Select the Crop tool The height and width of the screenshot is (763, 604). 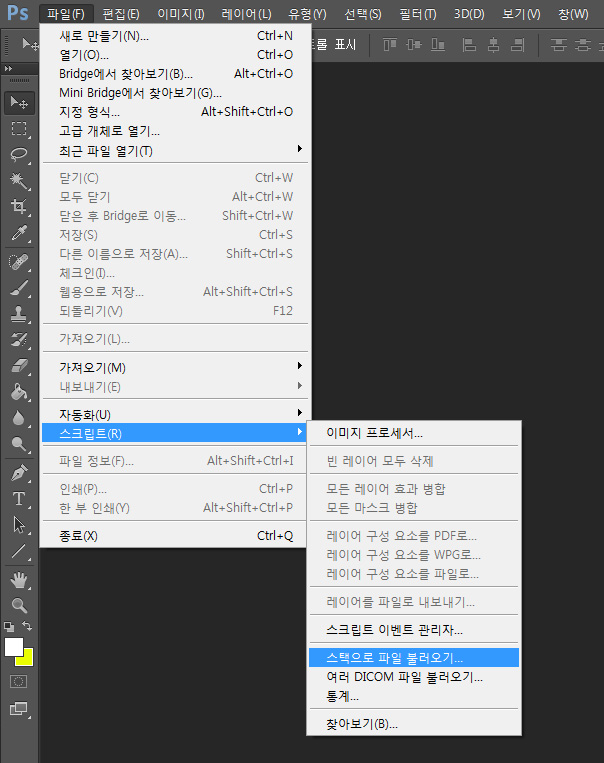pos(18,207)
